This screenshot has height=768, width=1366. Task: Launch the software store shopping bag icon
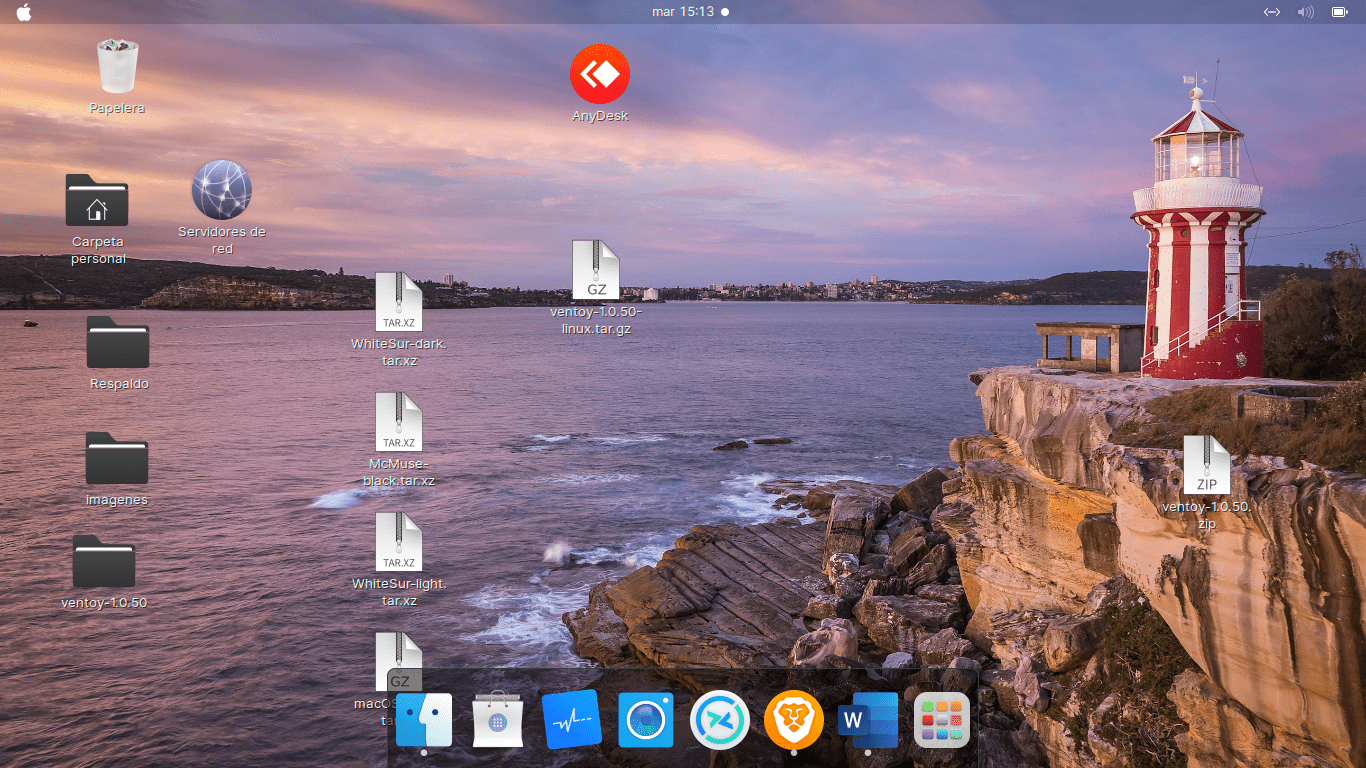pyautogui.click(x=497, y=719)
